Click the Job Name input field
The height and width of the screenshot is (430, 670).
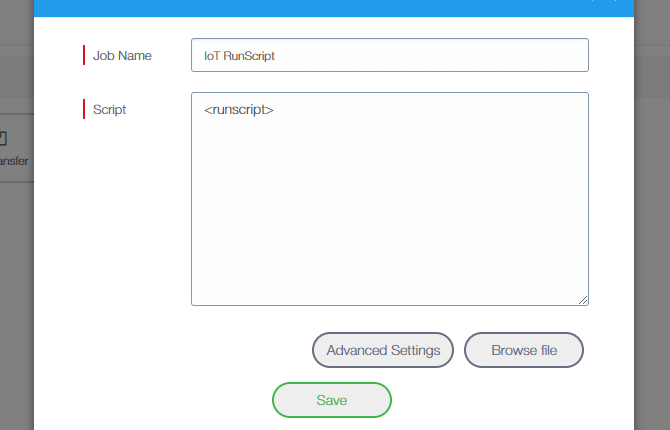(x=390, y=55)
